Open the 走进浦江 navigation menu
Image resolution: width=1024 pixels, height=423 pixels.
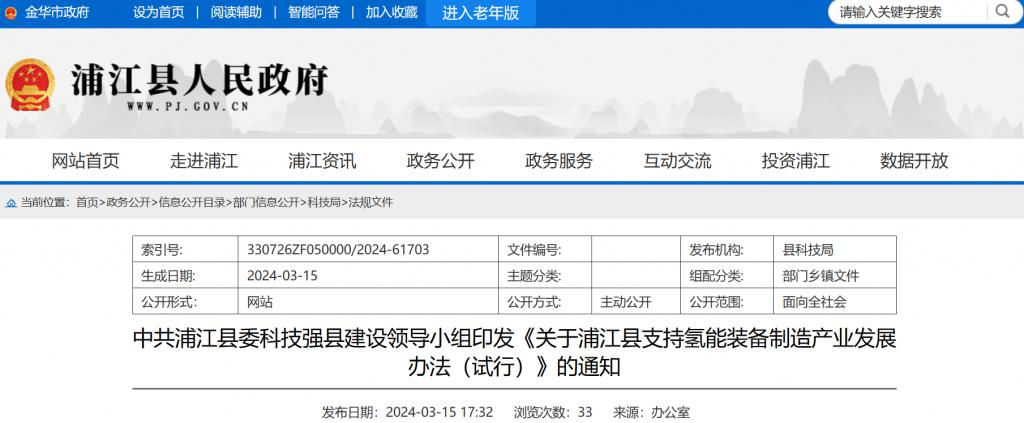coord(203,160)
